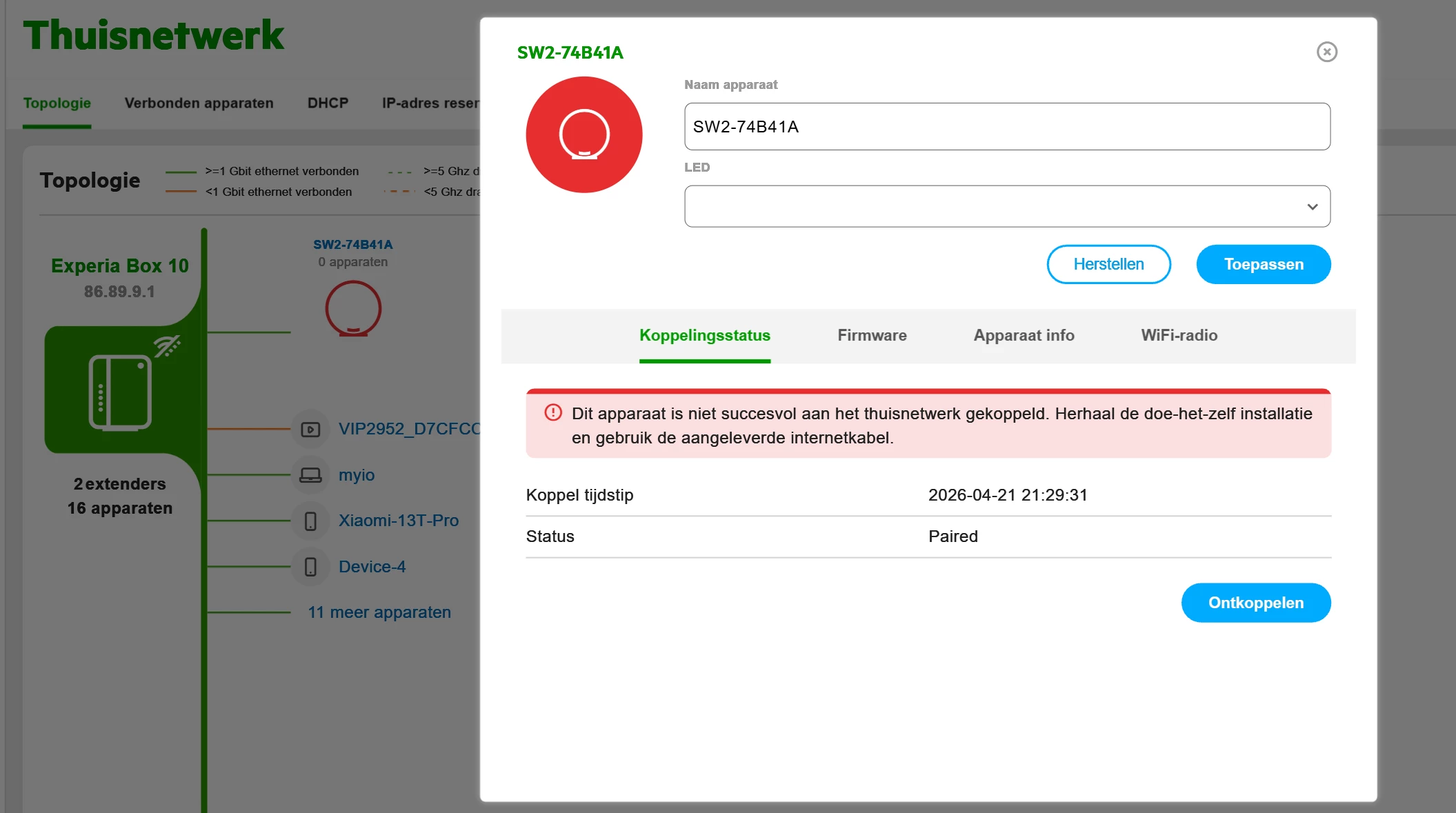Click the Ontkoppelen button
The width and height of the screenshot is (1456, 813).
click(1255, 603)
